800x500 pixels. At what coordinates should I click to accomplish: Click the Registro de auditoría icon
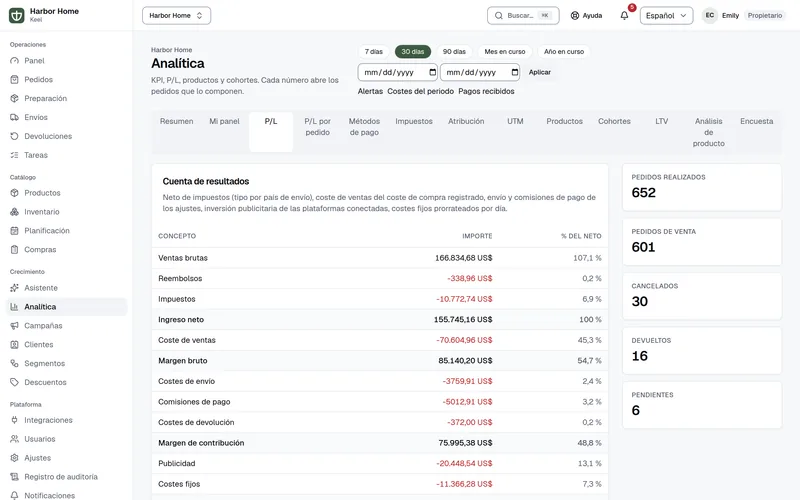[x=14, y=477]
